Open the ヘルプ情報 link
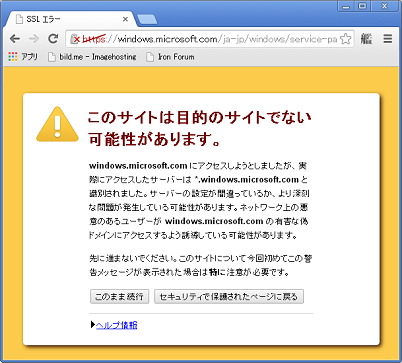402x363 pixels. [x=116, y=325]
